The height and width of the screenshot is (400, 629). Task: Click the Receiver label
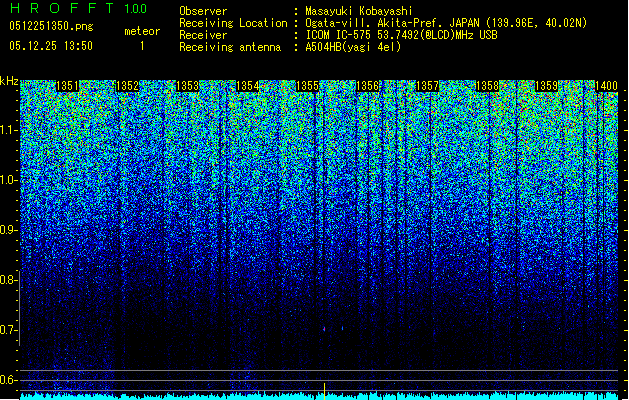tap(203, 35)
